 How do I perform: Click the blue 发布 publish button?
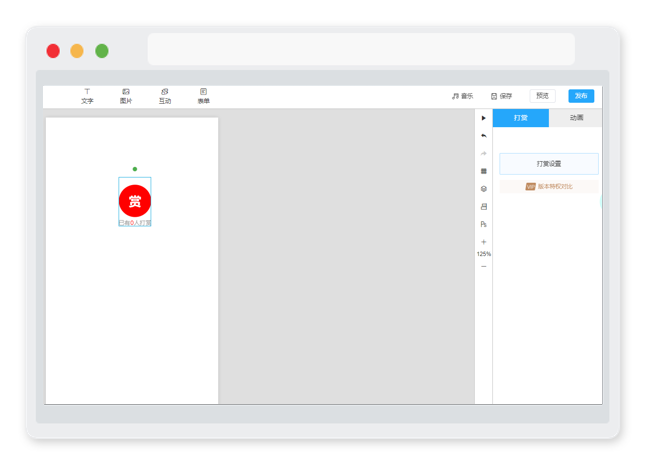(581, 96)
